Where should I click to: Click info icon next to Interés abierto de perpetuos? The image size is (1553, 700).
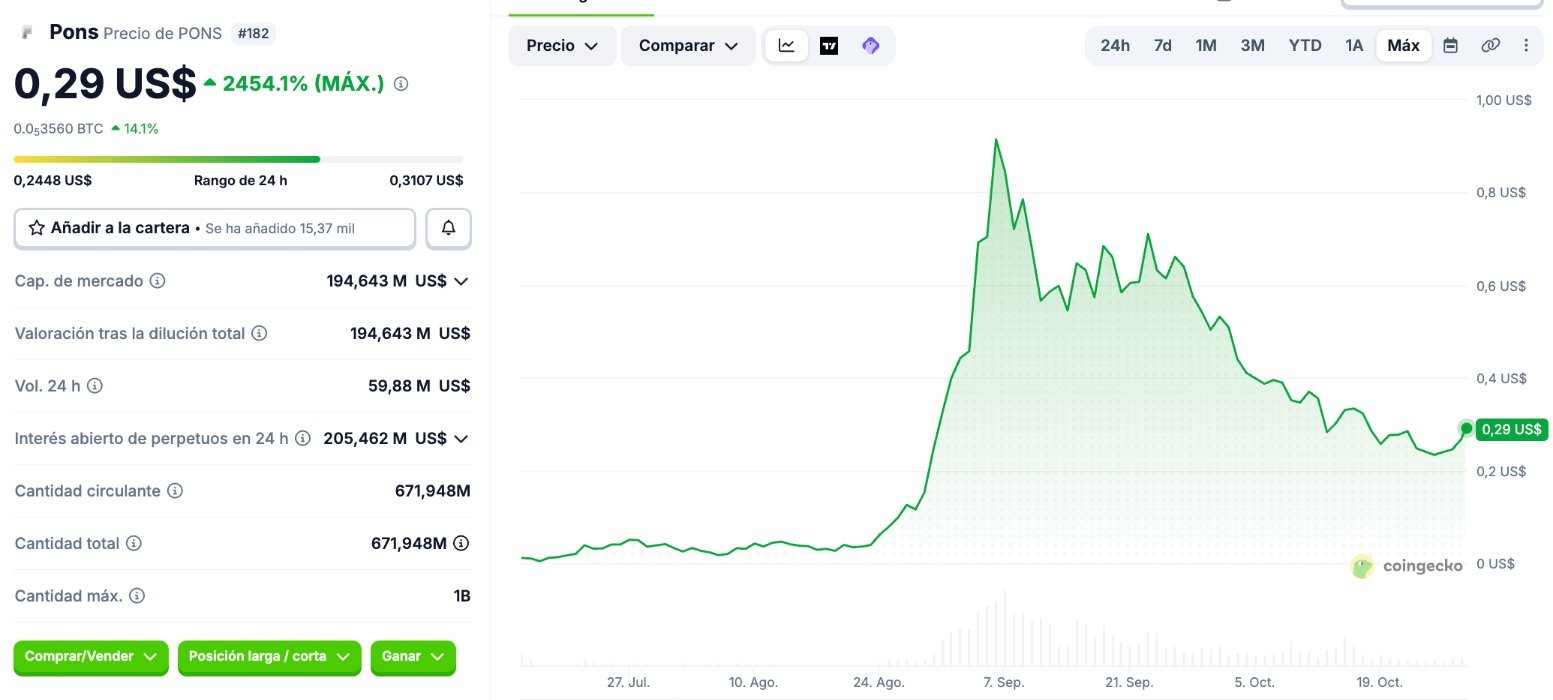pos(302,438)
